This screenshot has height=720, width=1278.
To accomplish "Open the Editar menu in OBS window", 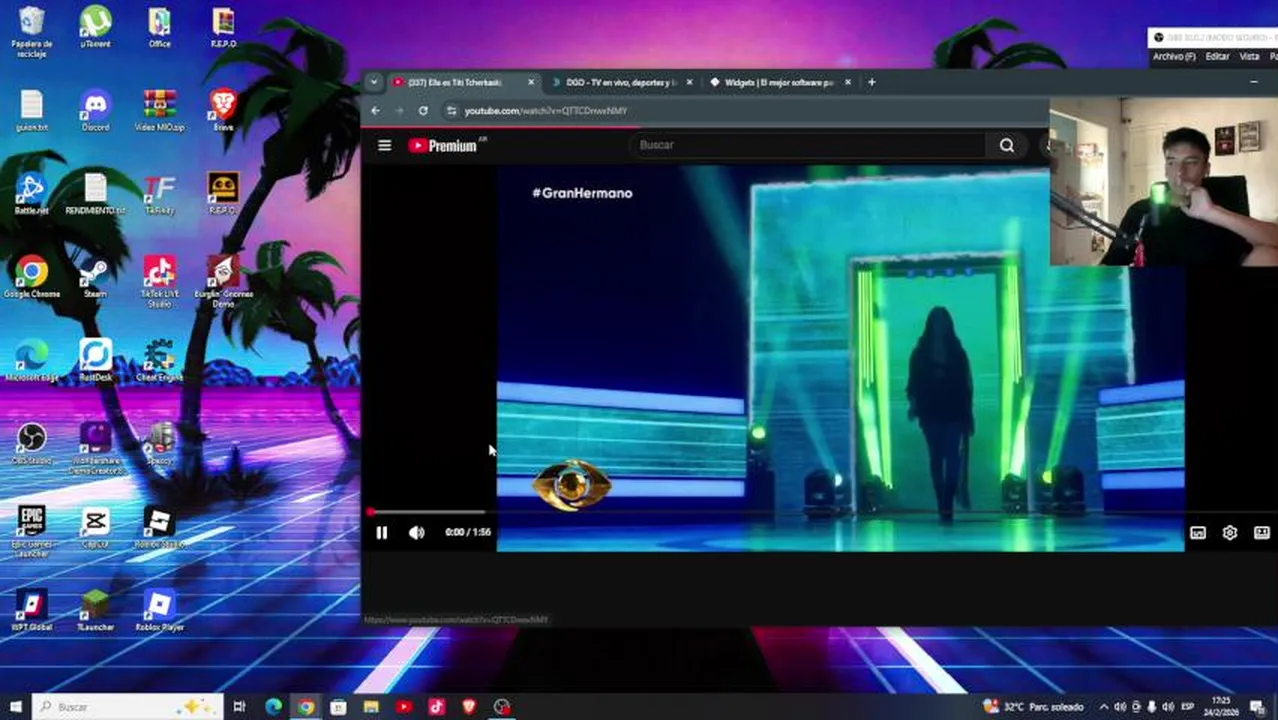I will pyautogui.click(x=1217, y=57).
